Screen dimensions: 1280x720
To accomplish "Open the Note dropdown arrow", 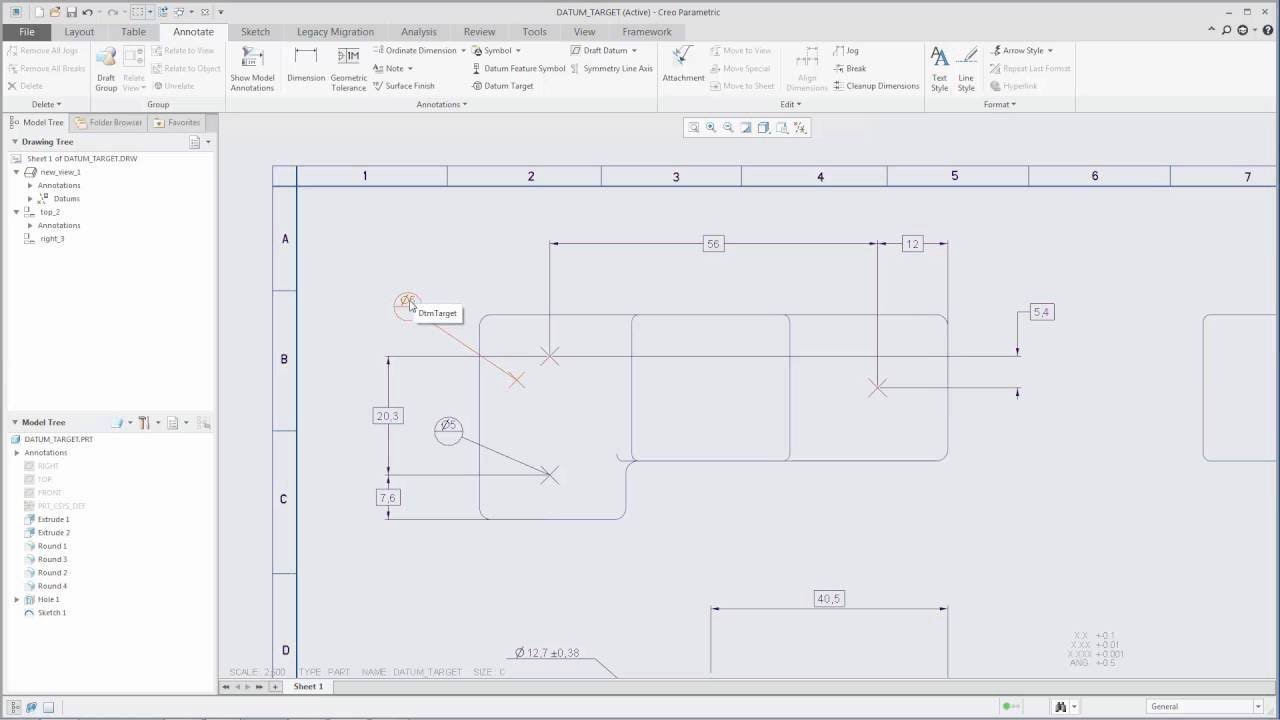I will pyautogui.click(x=411, y=69).
